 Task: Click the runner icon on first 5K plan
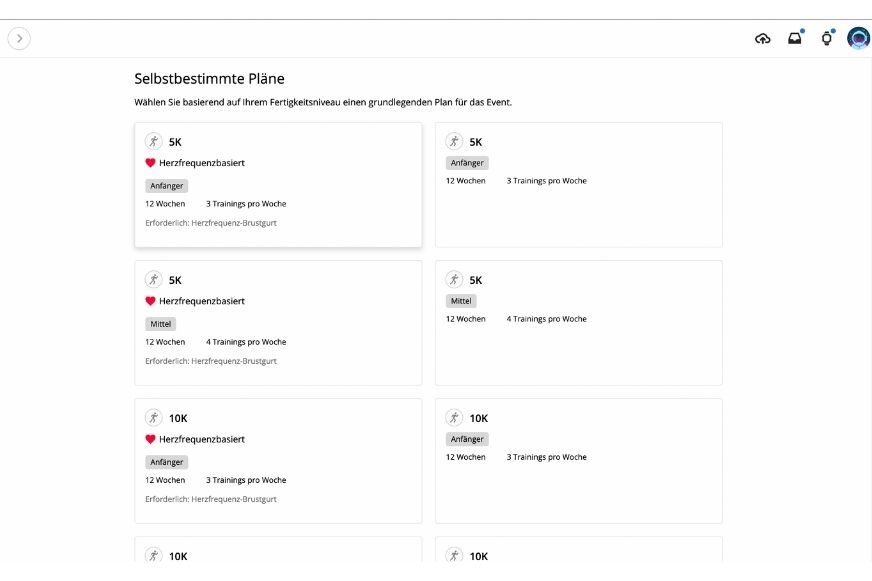(x=155, y=141)
